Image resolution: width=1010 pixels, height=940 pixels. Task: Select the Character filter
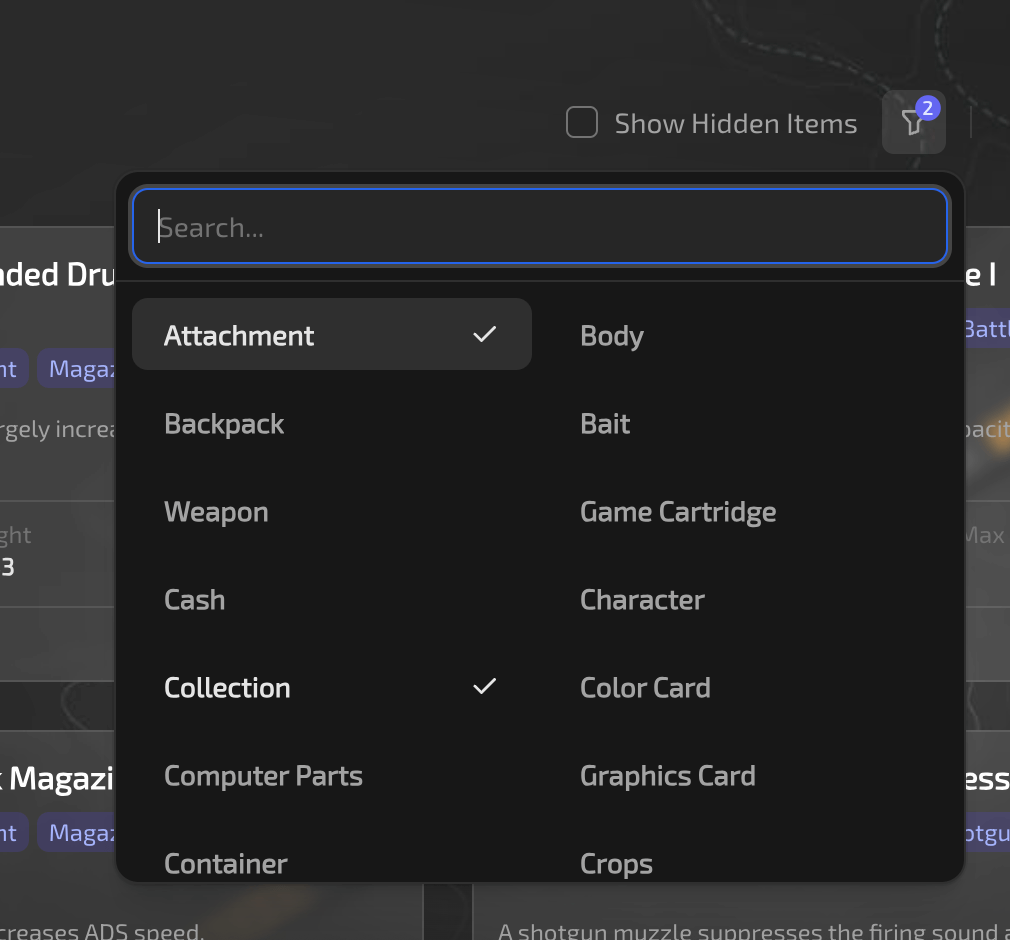(x=643, y=599)
